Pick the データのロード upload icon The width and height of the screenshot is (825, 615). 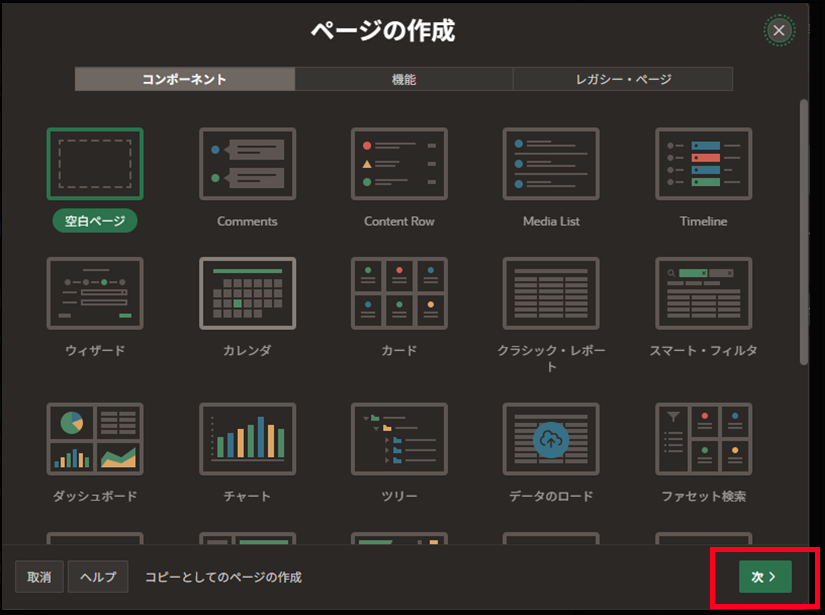[x=551, y=440]
